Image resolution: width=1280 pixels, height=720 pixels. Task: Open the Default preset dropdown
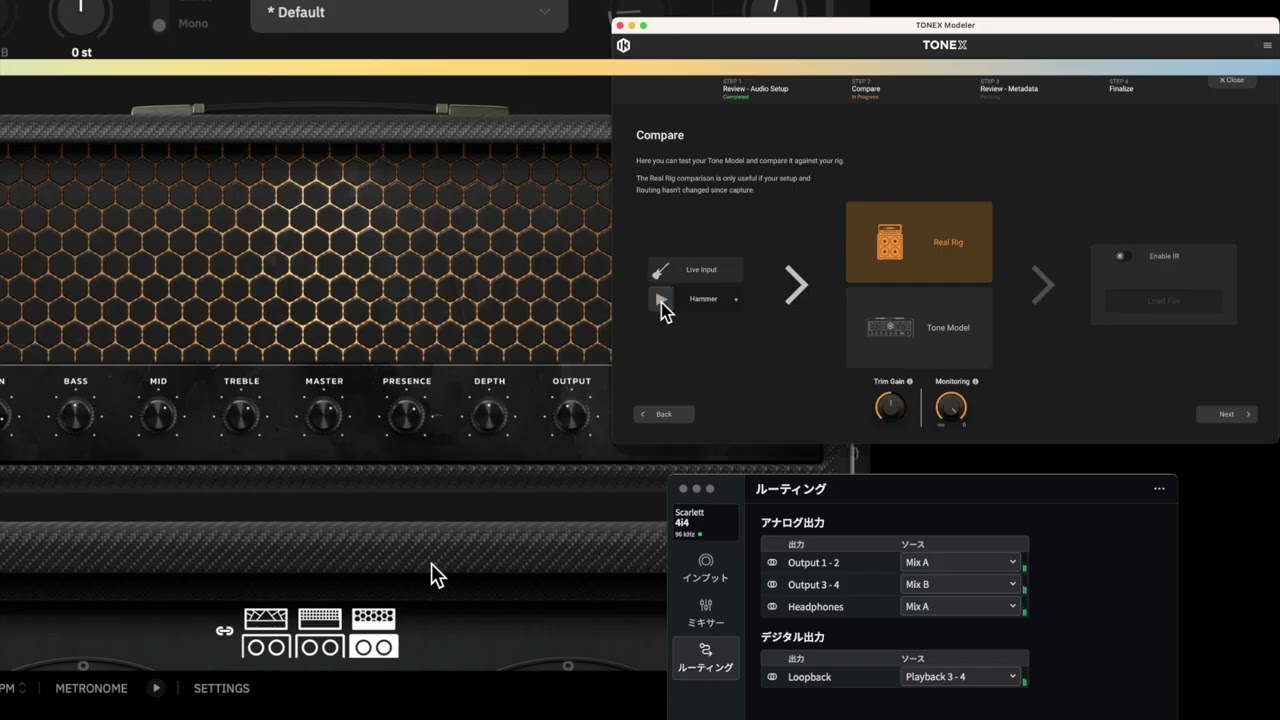point(409,12)
